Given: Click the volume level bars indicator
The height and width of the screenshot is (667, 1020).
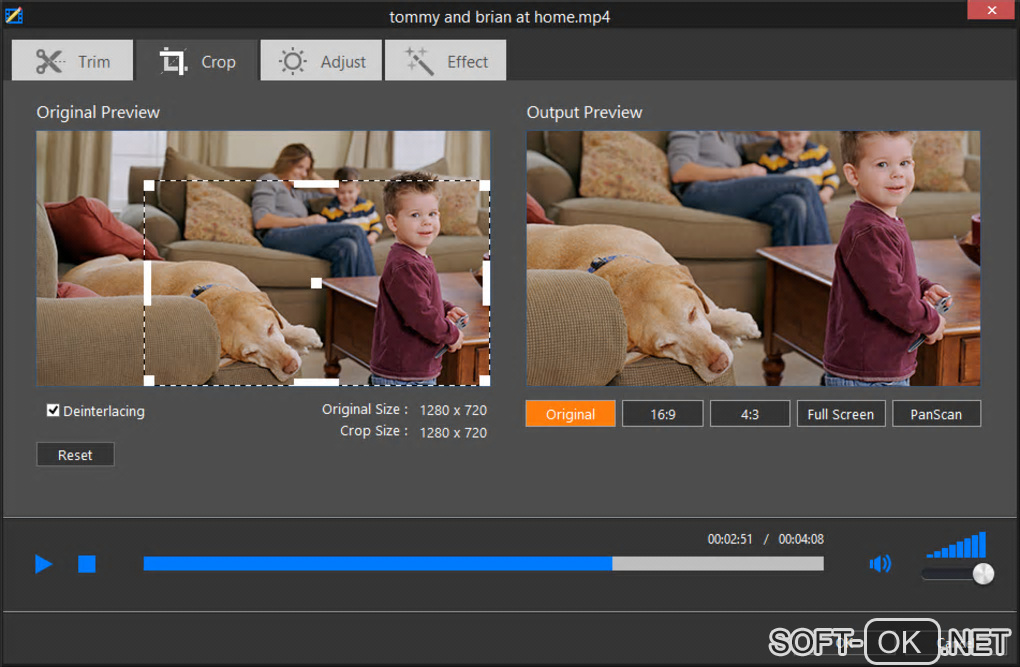Looking at the screenshot, I should pyautogui.click(x=956, y=545).
